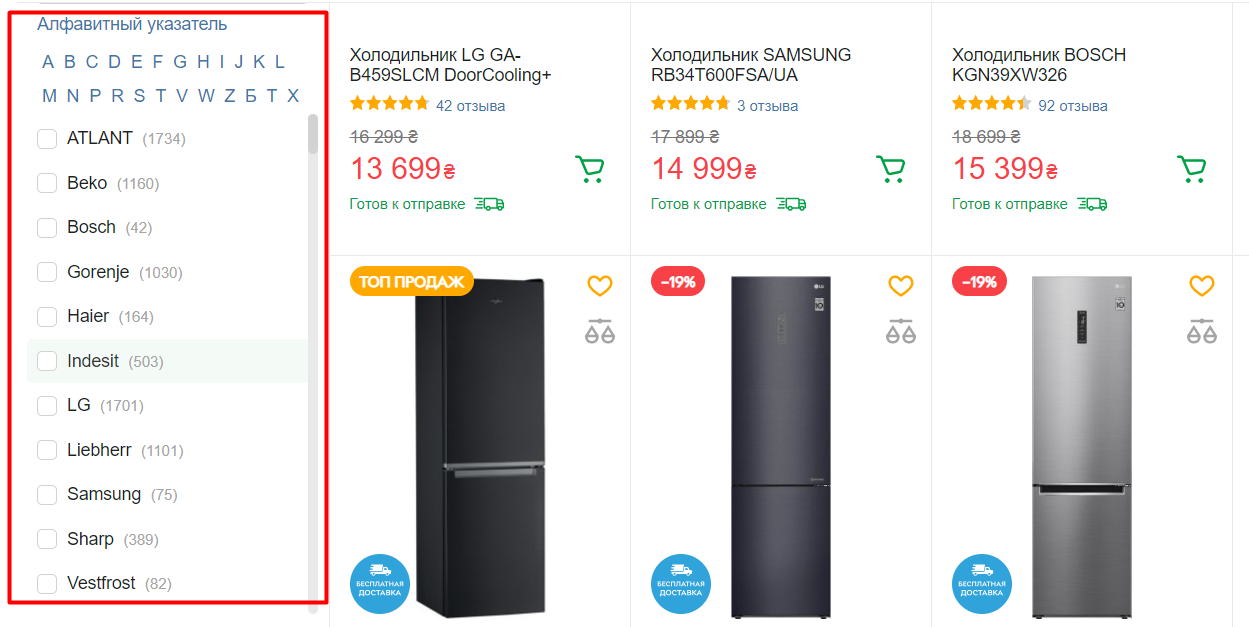Add the ТОП ПРОДАЖ fridge to wishlist
Viewport: 1249px width, 627px height.
coord(599,287)
